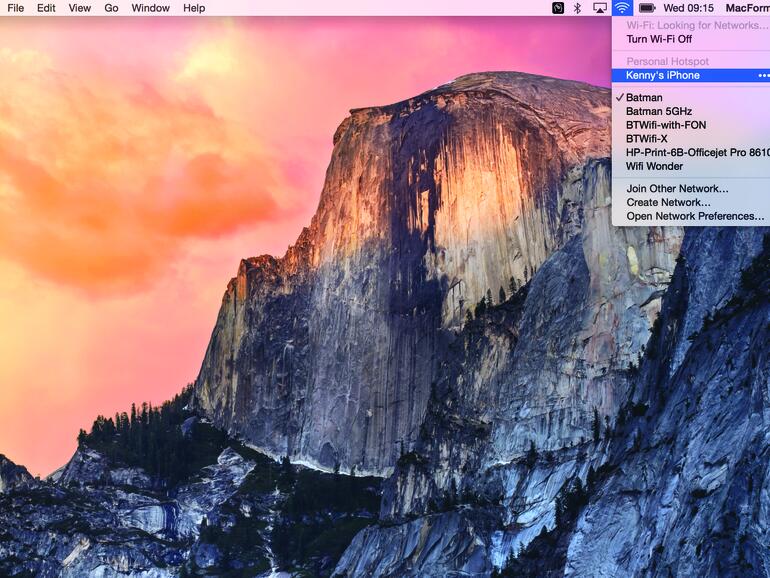Open the MacFormat user menu
Viewport: 770px width, 578px height.
(747, 8)
